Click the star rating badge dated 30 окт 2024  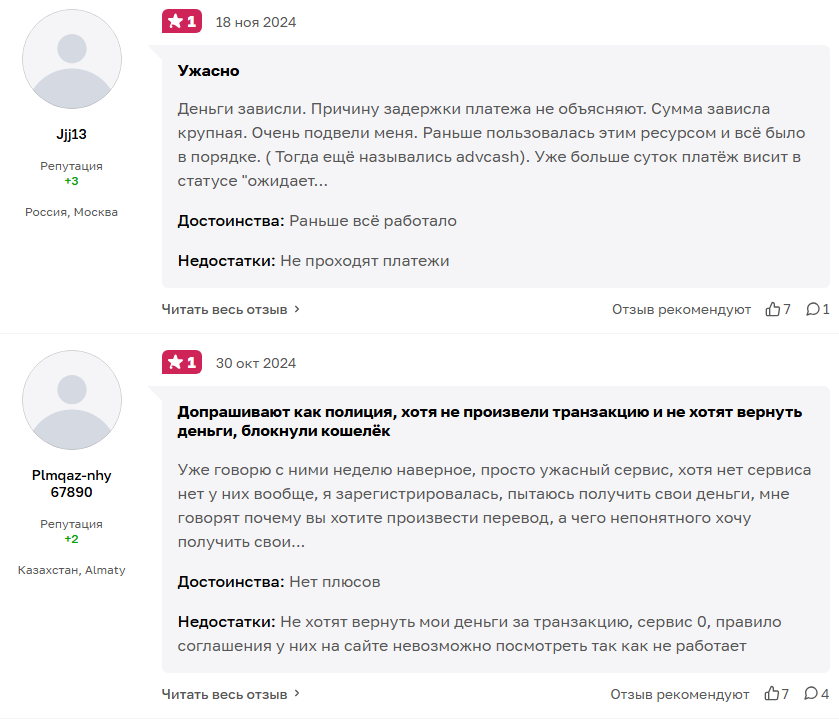(182, 362)
